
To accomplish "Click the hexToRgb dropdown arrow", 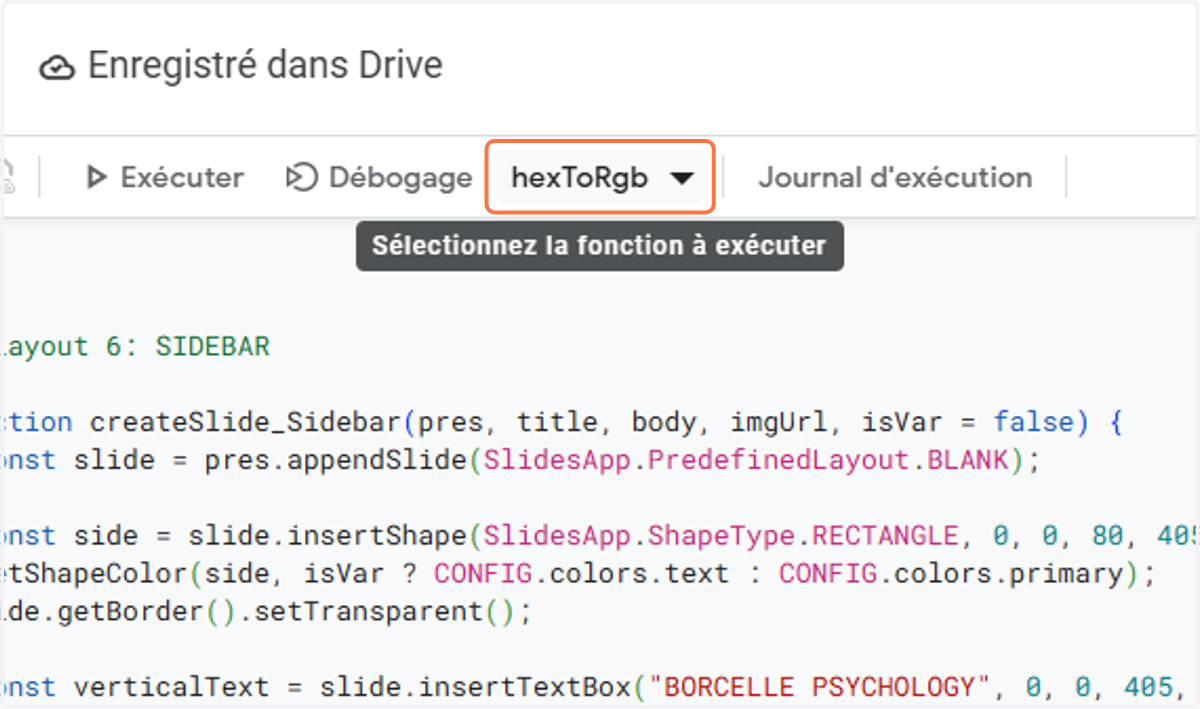I will (x=681, y=179).
